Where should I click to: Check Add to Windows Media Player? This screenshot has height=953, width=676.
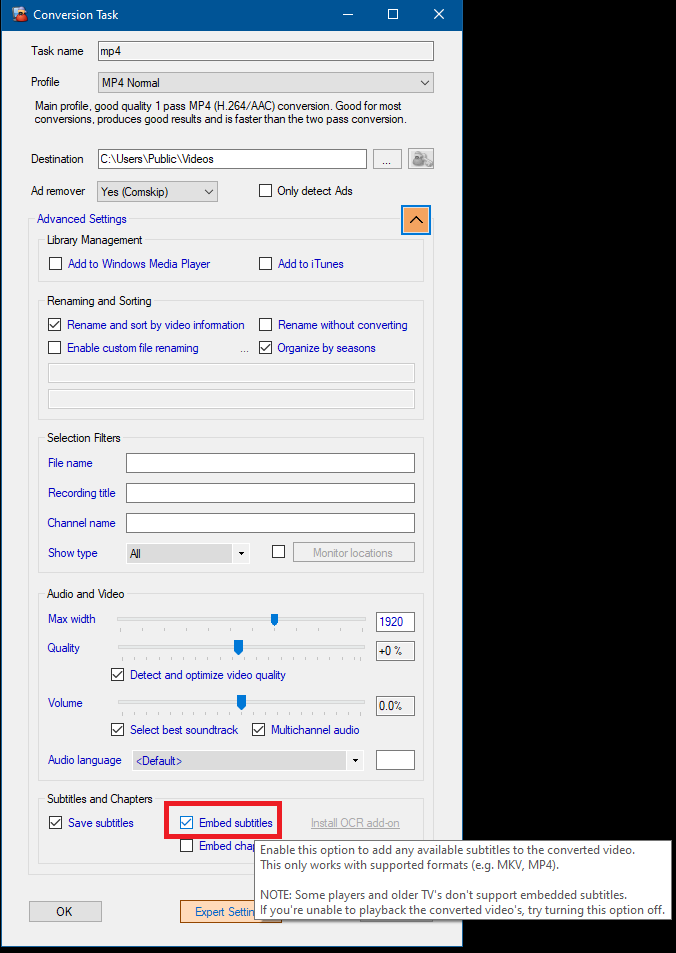click(55, 264)
